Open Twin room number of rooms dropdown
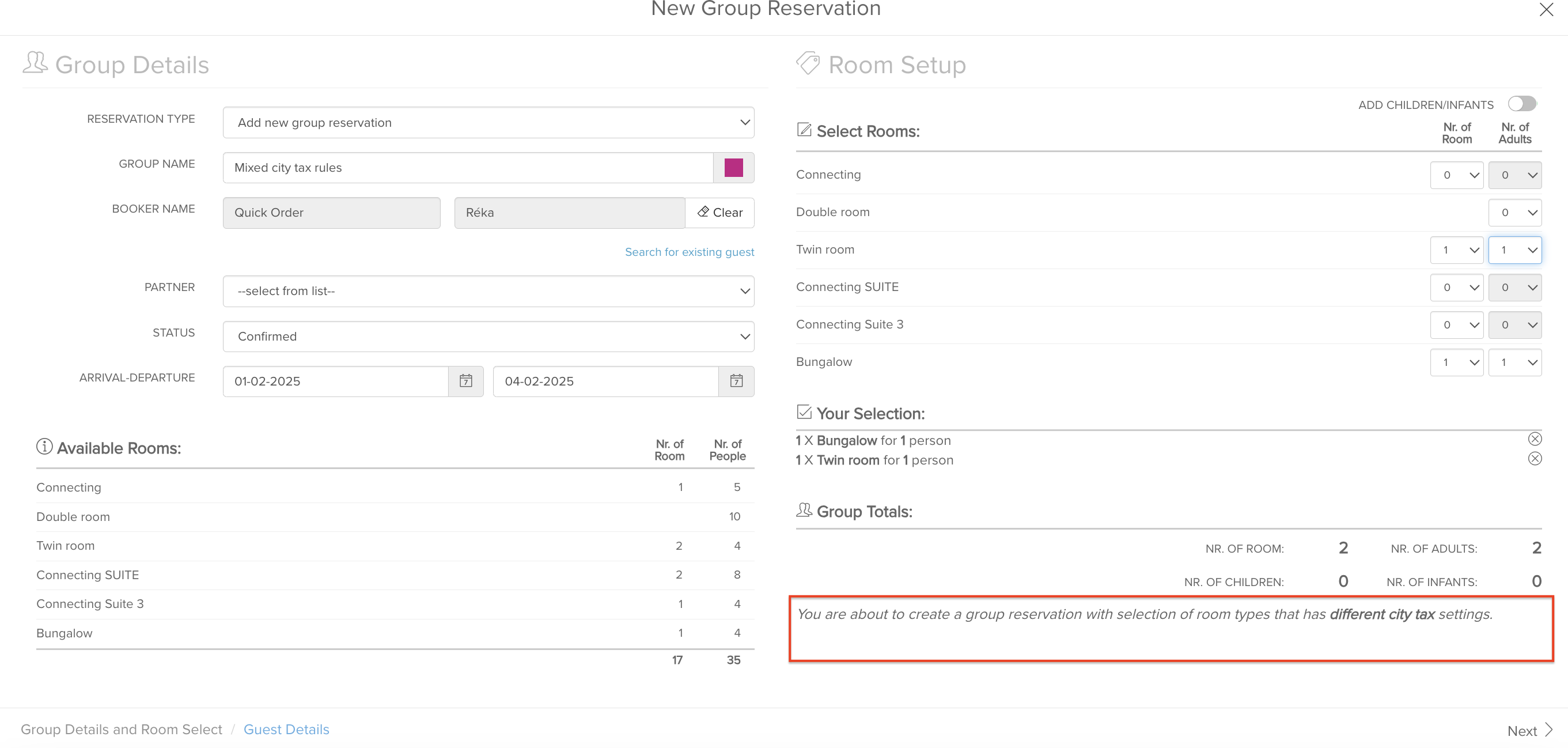Image resolution: width=1568 pixels, height=748 pixels. [x=1457, y=250]
